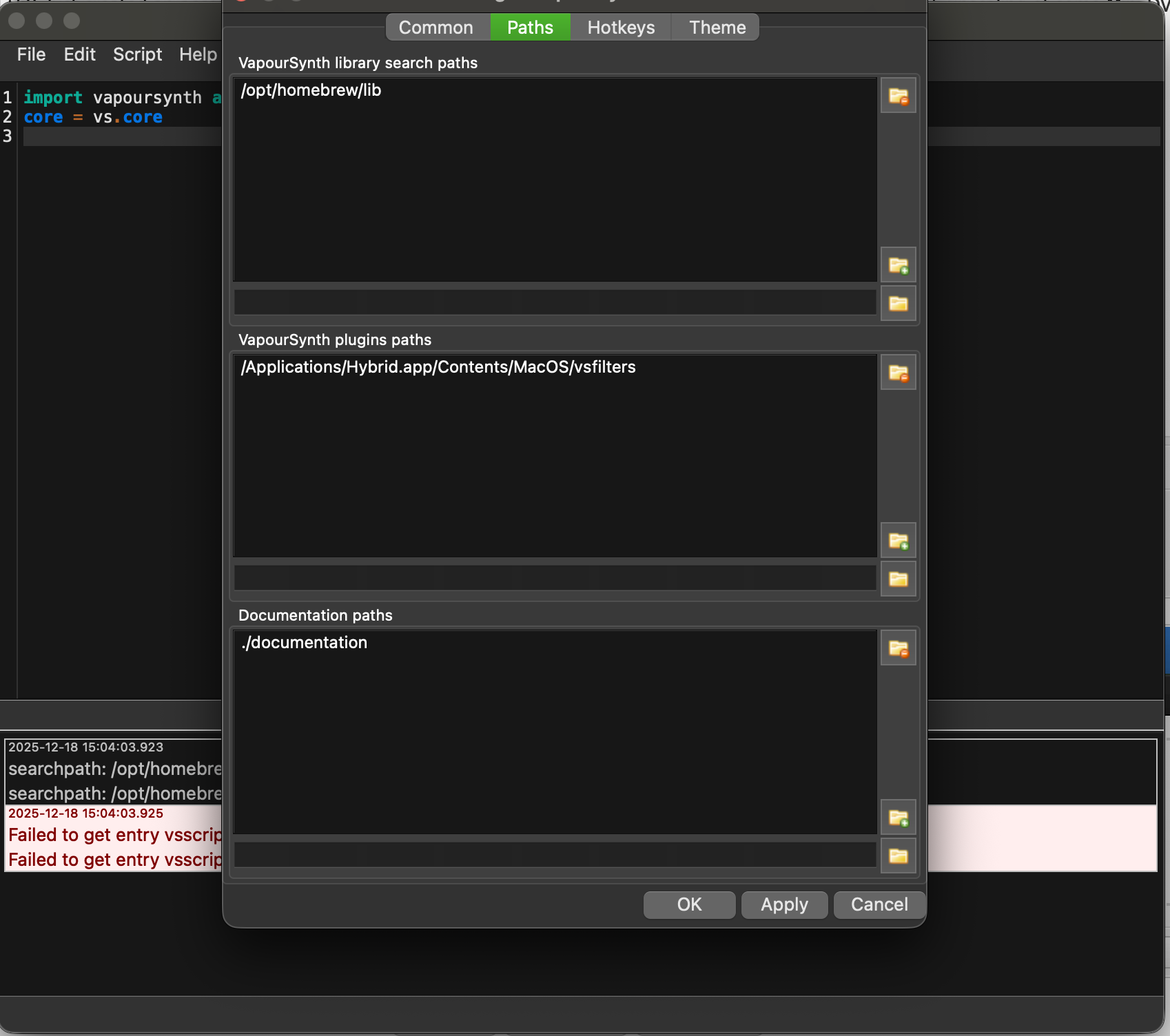Screen dimensions: 1170x1036
Task: Go to the Theme tab
Action: click(x=717, y=28)
